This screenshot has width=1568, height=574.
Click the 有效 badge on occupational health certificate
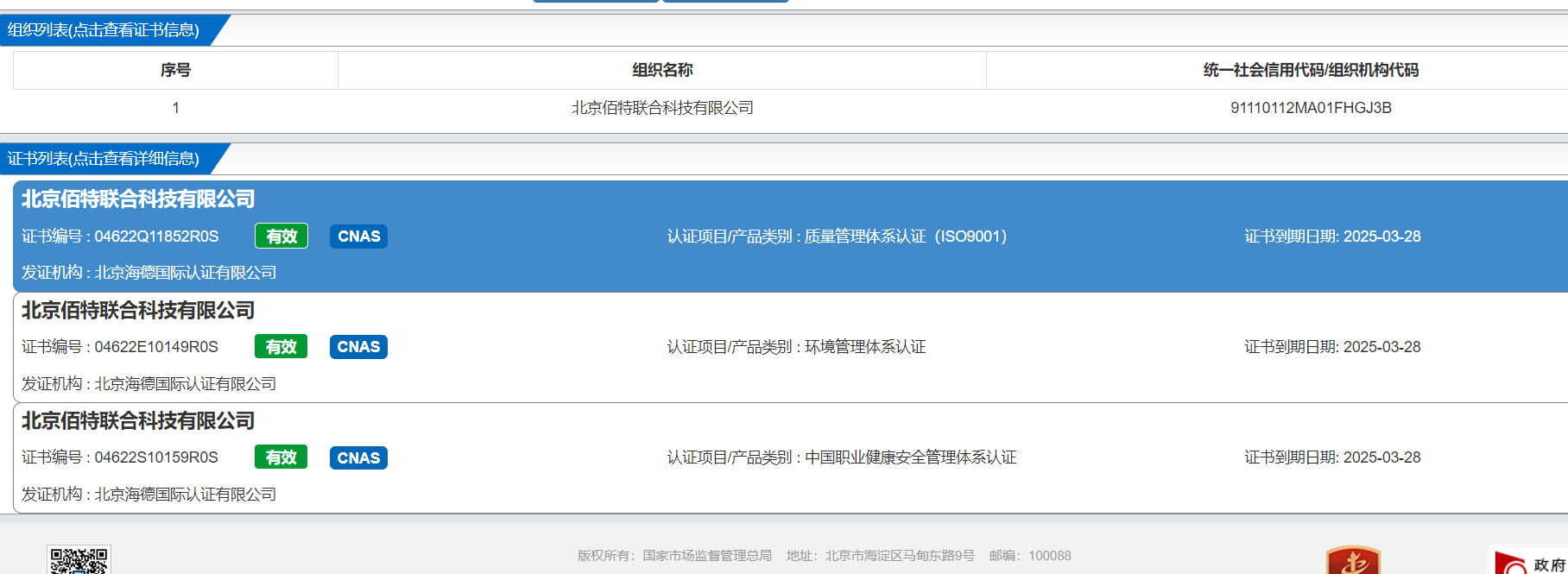(281, 457)
